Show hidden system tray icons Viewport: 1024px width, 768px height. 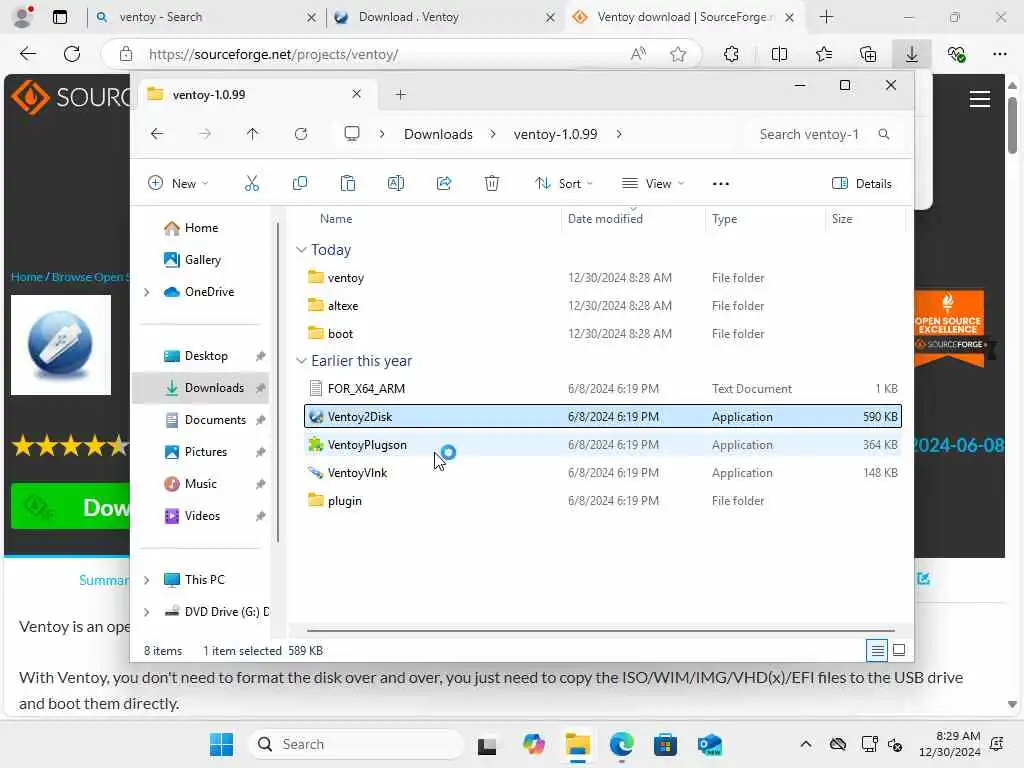click(x=806, y=744)
